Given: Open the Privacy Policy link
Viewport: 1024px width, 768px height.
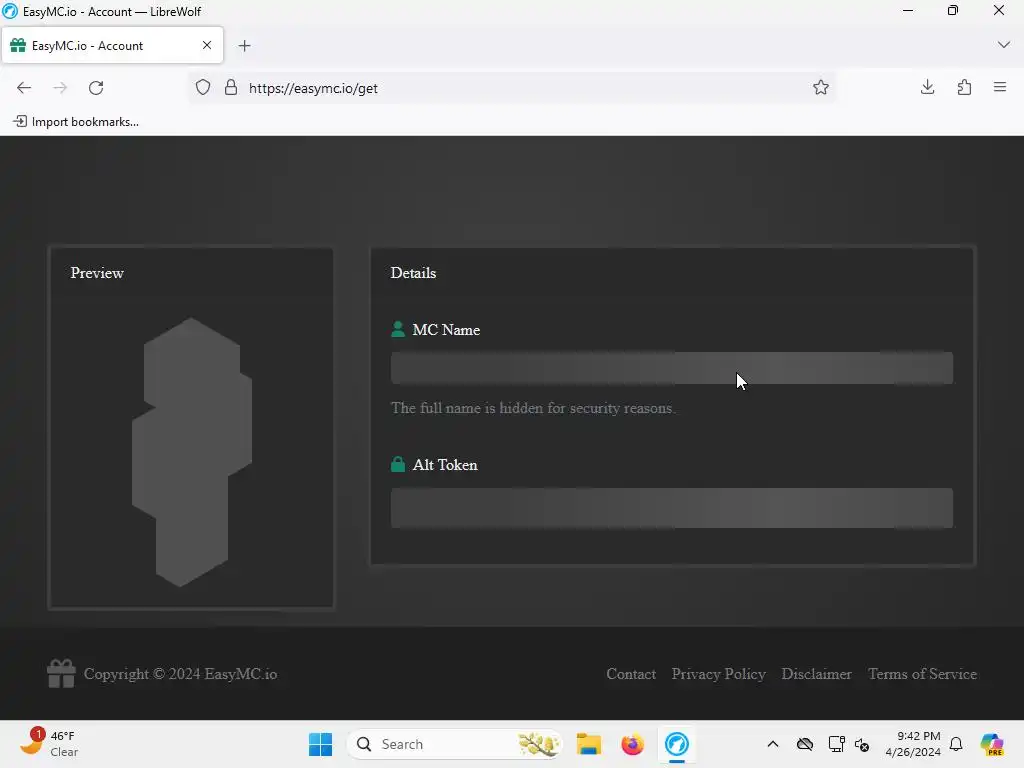Looking at the screenshot, I should pyautogui.click(x=718, y=674).
